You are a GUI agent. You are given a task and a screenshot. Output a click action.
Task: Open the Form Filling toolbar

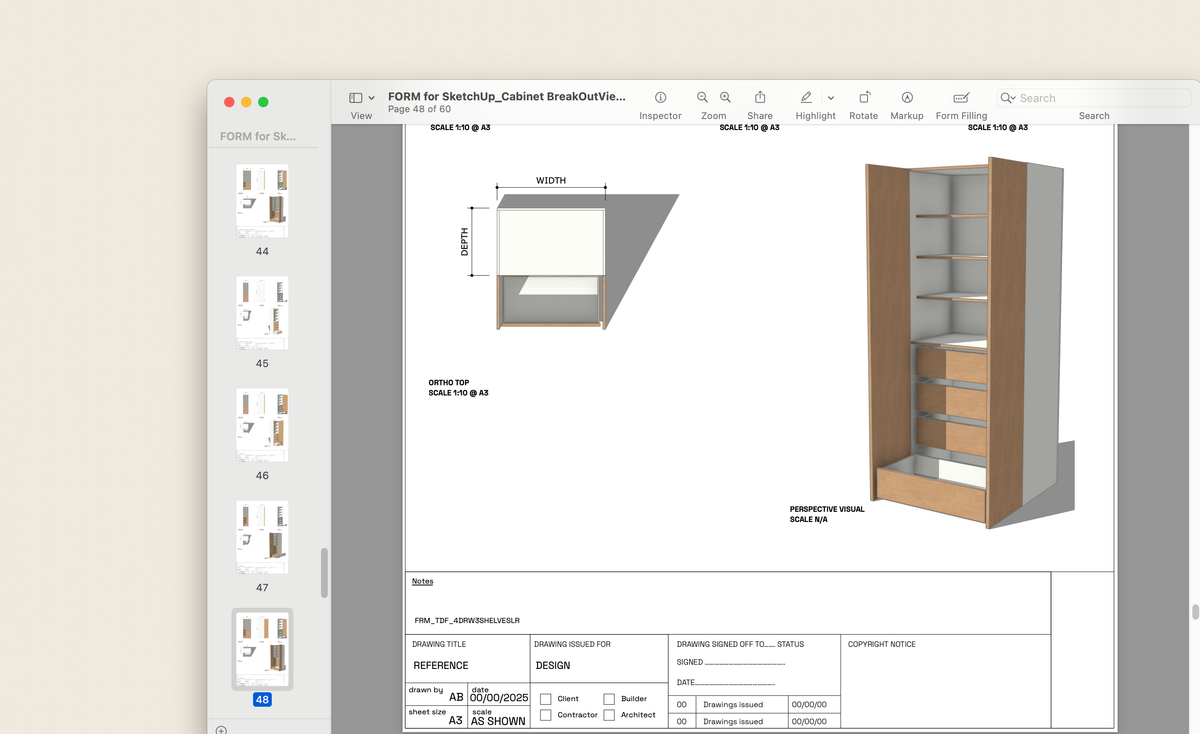point(961,98)
